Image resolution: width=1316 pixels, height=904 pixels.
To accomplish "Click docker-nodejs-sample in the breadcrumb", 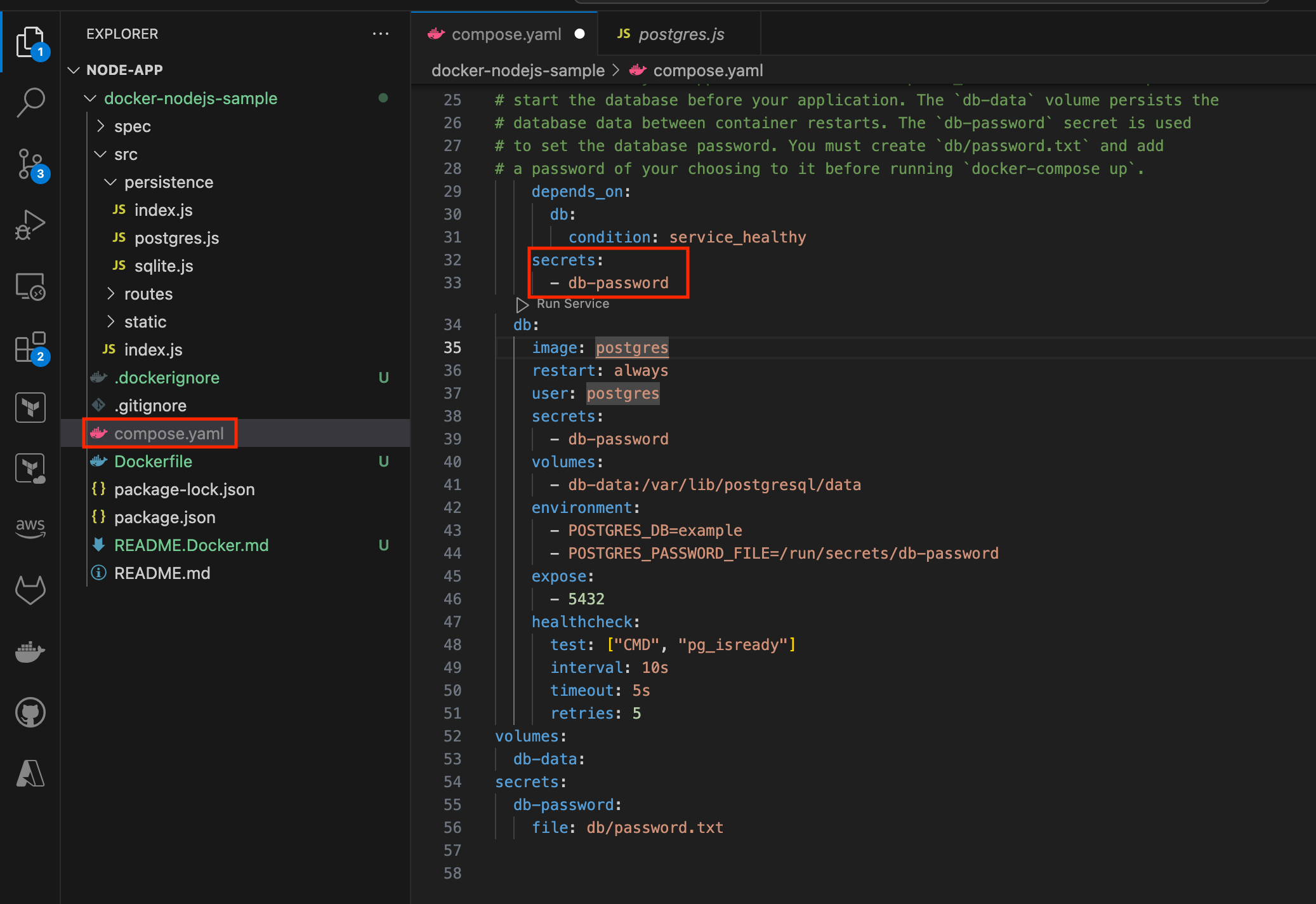I will (x=518, y=70).
